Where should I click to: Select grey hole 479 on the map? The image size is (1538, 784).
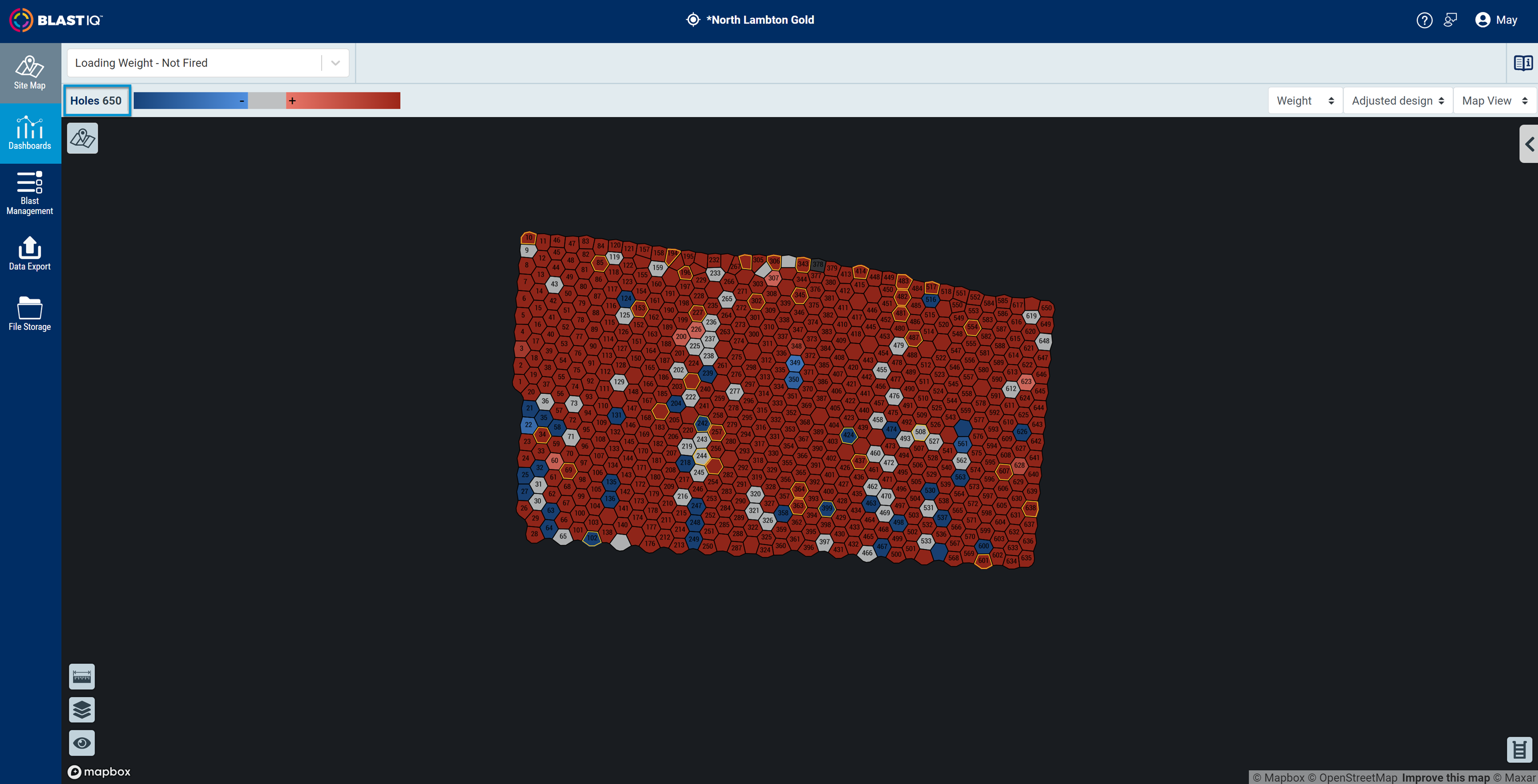899,345
